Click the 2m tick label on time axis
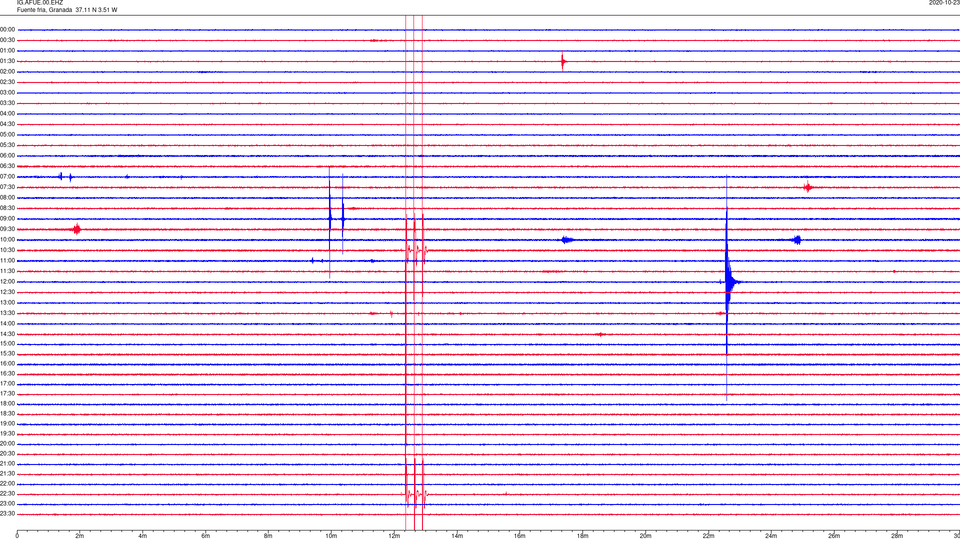The width and height of the screenshot is (960, 540). pos(80,536)
